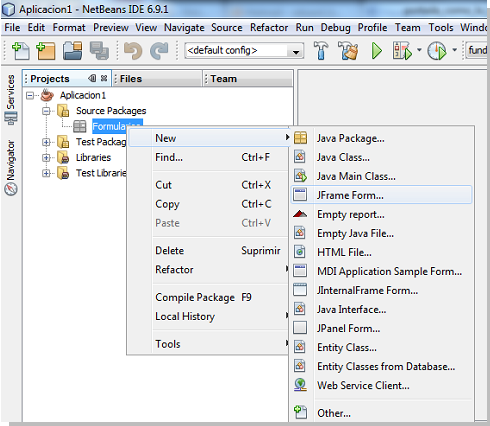Open the Run menu
The width and height of the screenshot is (490, 426).
(x=304, y=27)
